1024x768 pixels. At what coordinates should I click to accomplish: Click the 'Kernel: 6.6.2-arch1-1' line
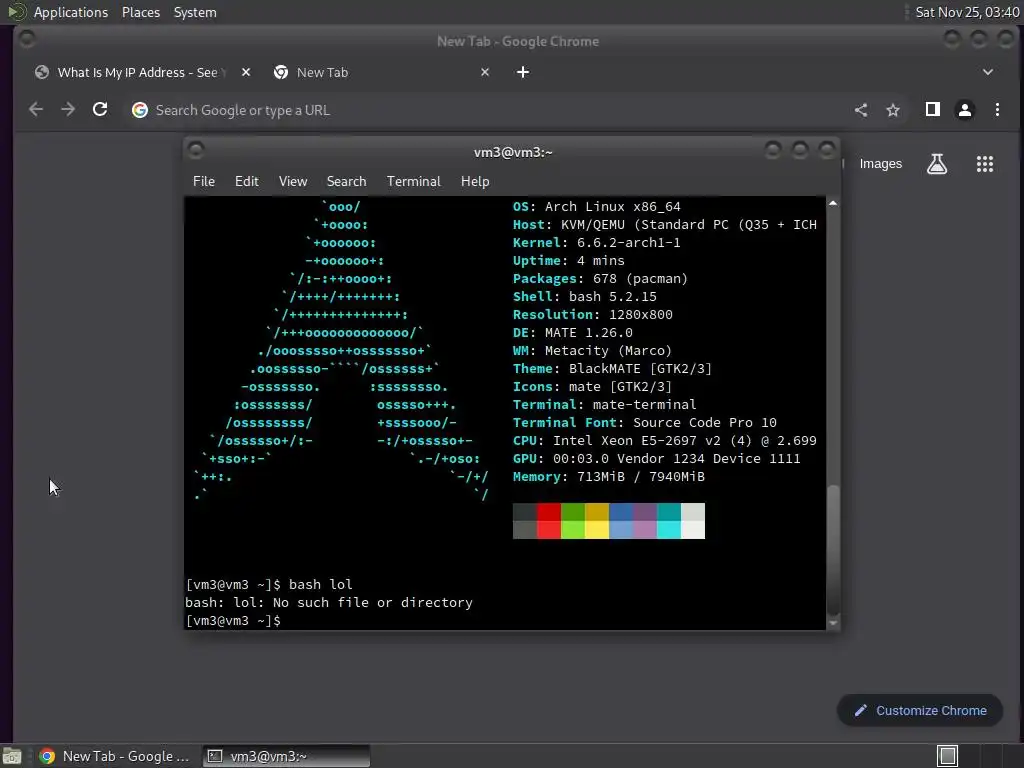pos(596,242)
